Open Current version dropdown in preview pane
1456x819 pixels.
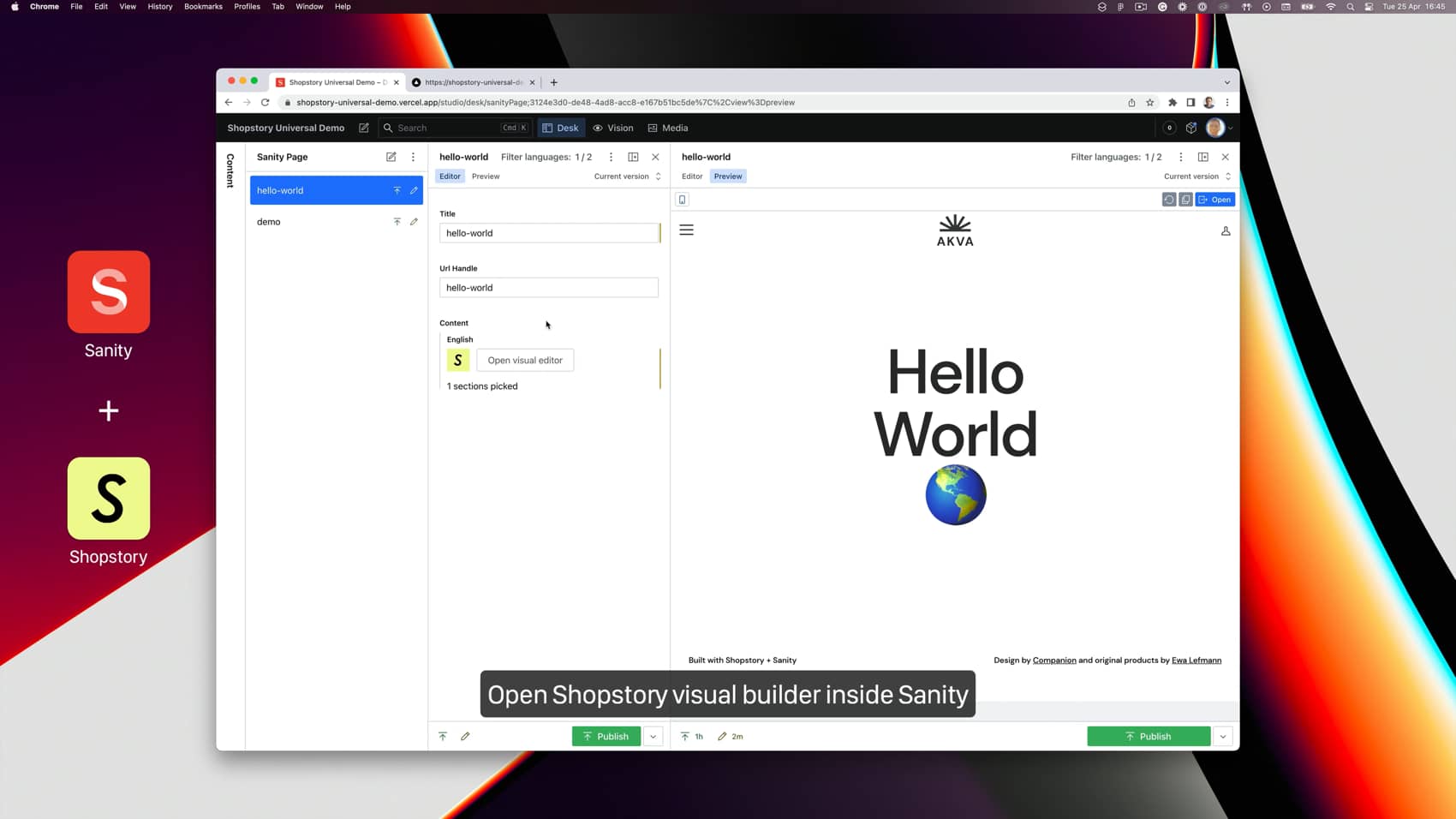[x=1197, y=176]
